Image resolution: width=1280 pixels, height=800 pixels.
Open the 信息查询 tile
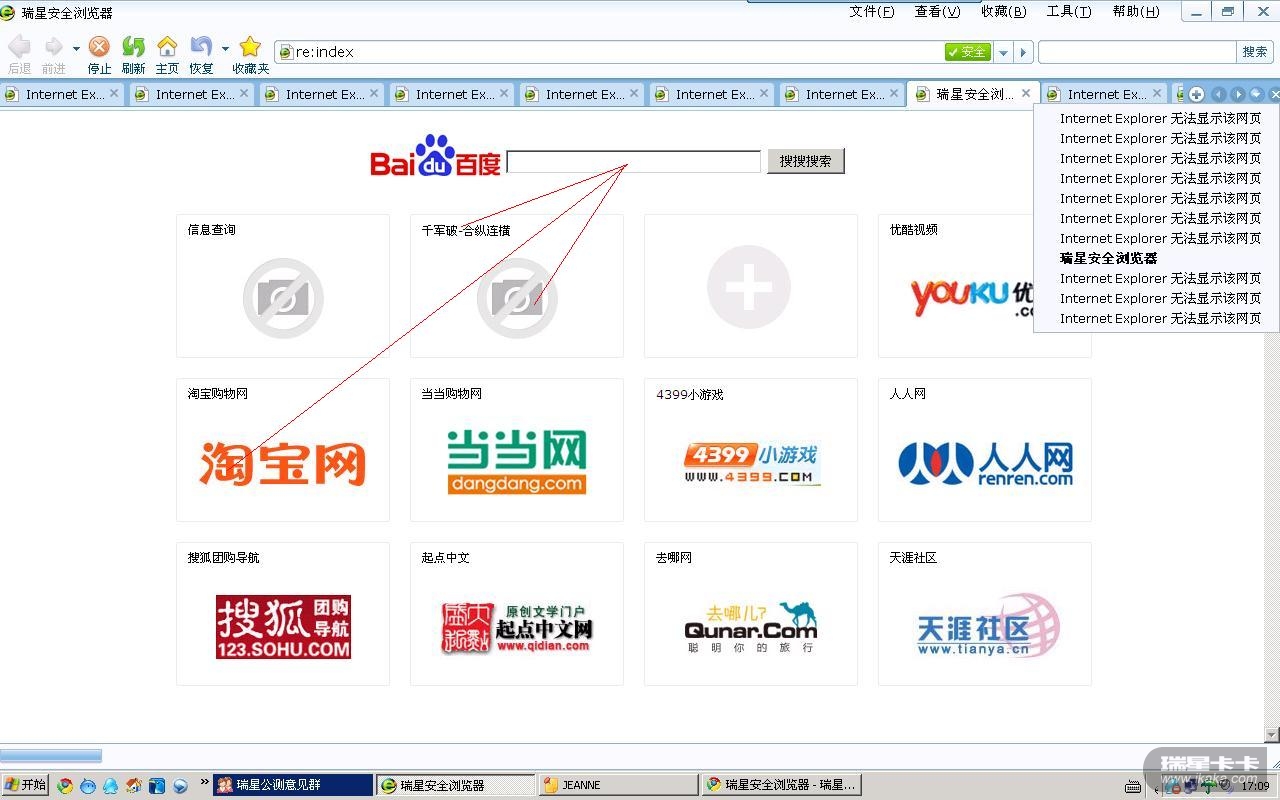(283, 286)
